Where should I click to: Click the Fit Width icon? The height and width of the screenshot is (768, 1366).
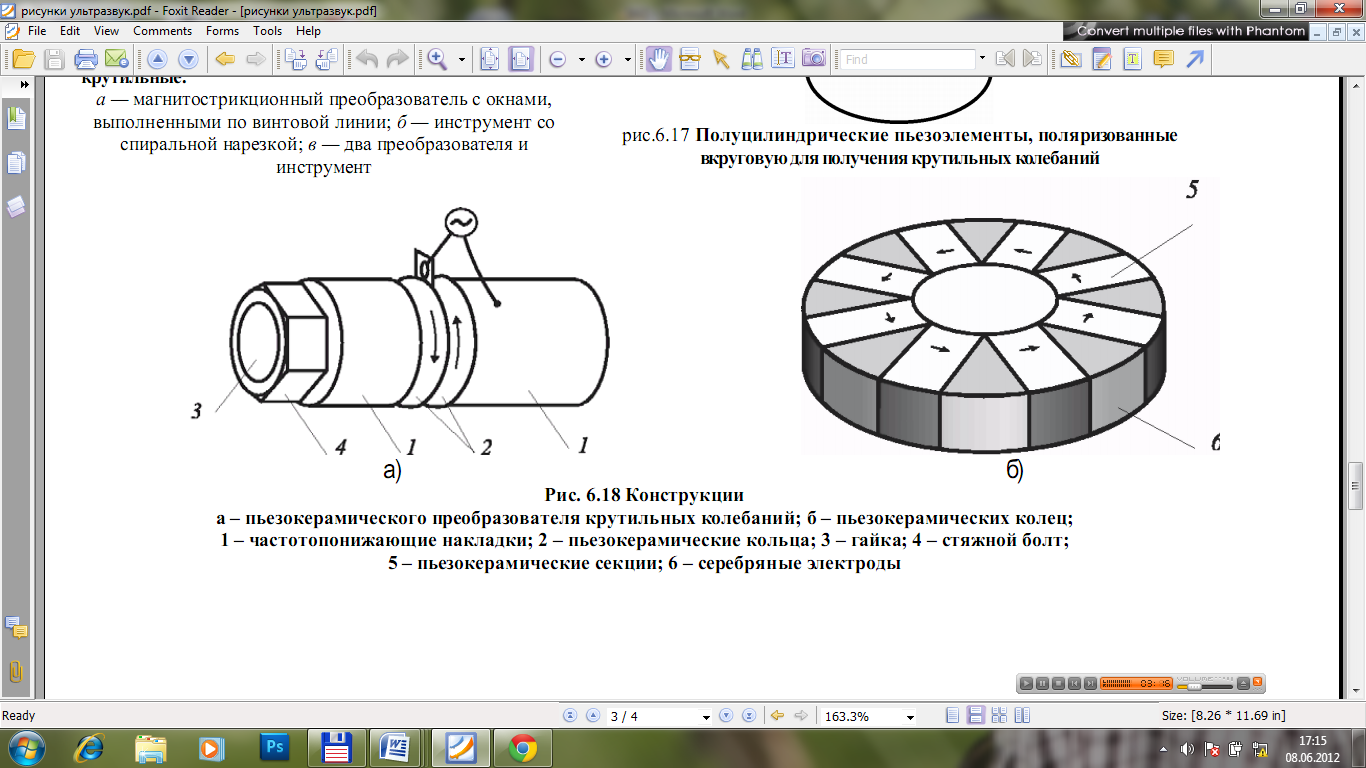point(521,59)
